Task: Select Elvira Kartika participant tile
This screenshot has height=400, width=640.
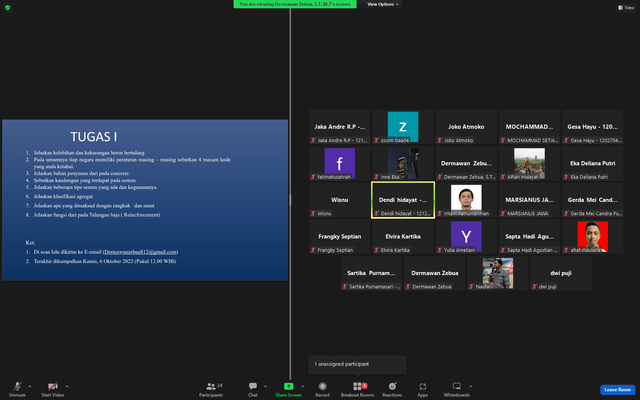Action: coord(403,236)
